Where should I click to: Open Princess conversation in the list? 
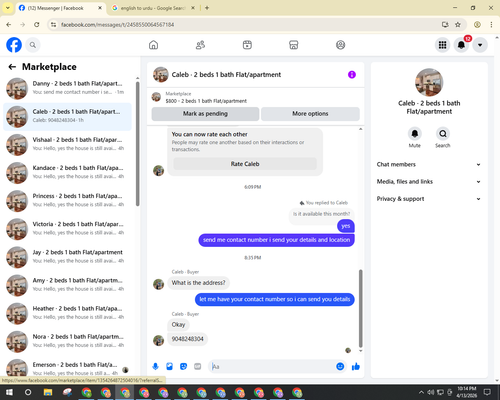[67, 201]
